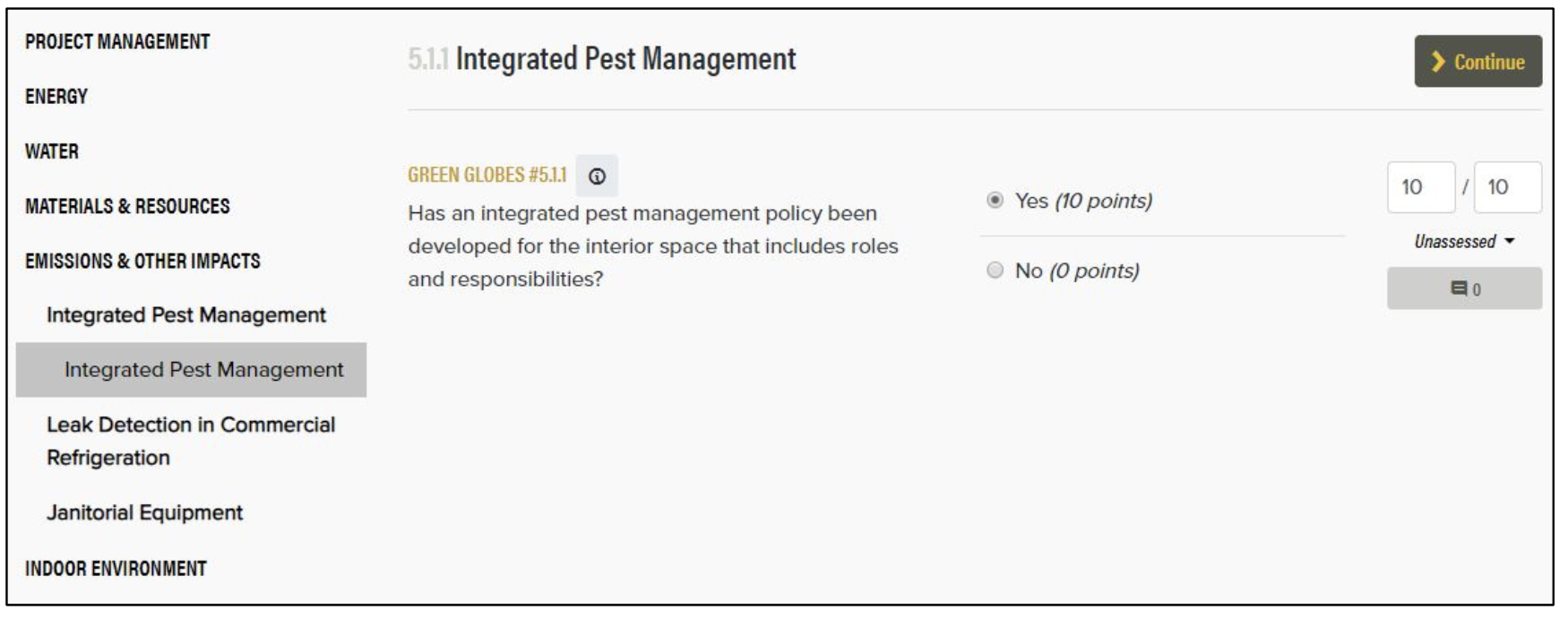Click the awarded points input field
Viewport: 1568px width, 618px height.
(x=1420, y=187)
